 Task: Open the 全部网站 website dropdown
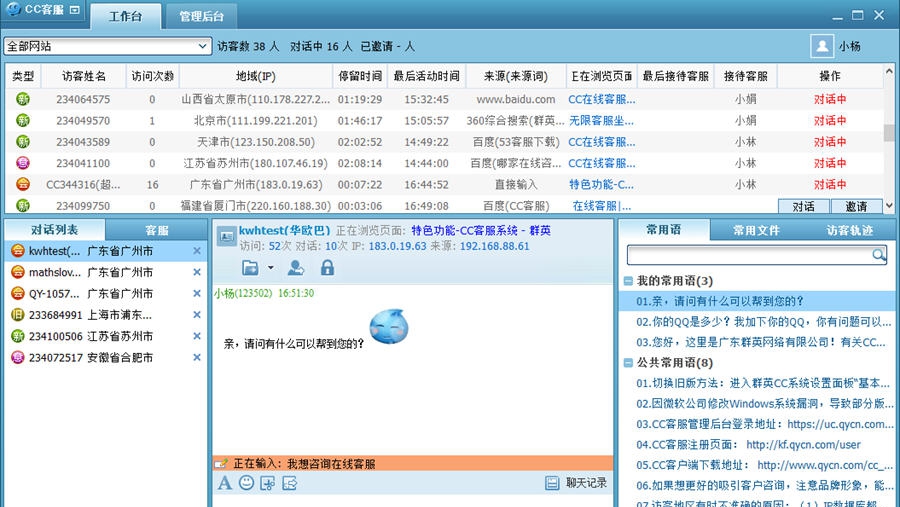(107, 46)
